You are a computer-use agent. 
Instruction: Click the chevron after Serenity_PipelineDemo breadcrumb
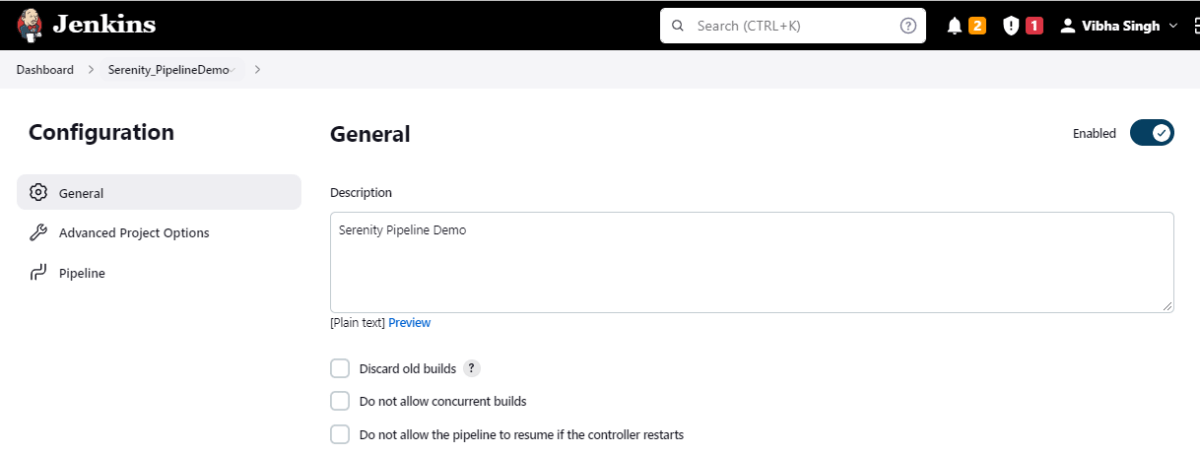coord(257,70)
